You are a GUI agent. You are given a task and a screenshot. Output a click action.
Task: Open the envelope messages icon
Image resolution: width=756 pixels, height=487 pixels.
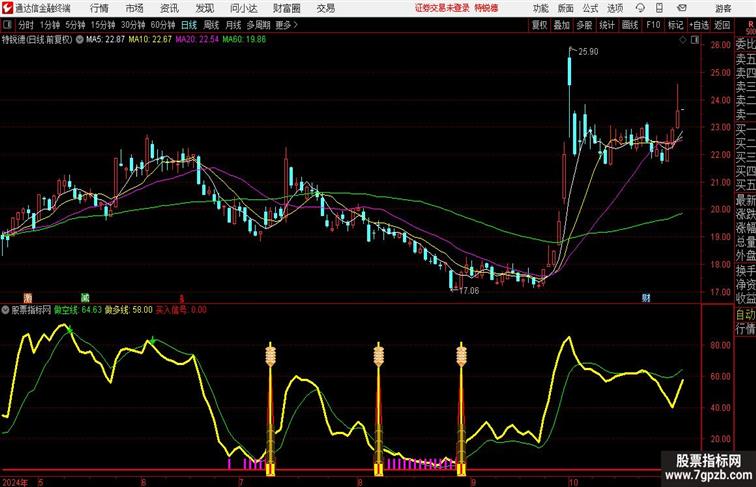click(682, 8)
